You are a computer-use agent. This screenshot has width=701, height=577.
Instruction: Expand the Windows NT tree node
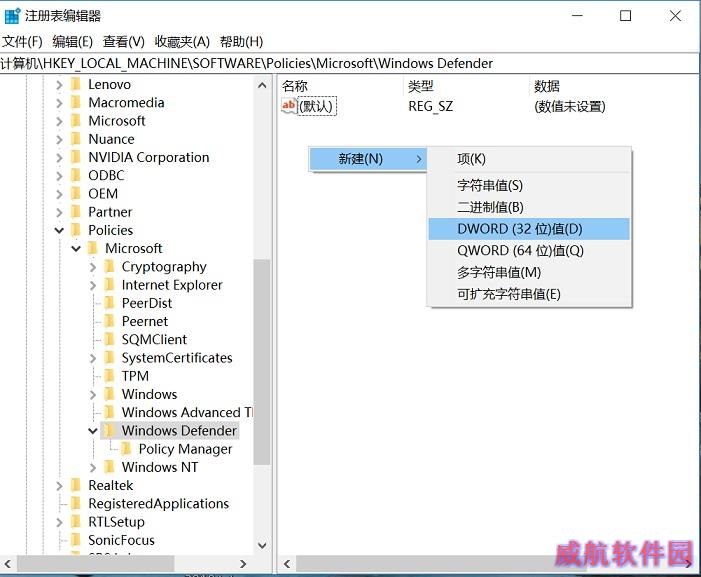[x=93, y=467]
